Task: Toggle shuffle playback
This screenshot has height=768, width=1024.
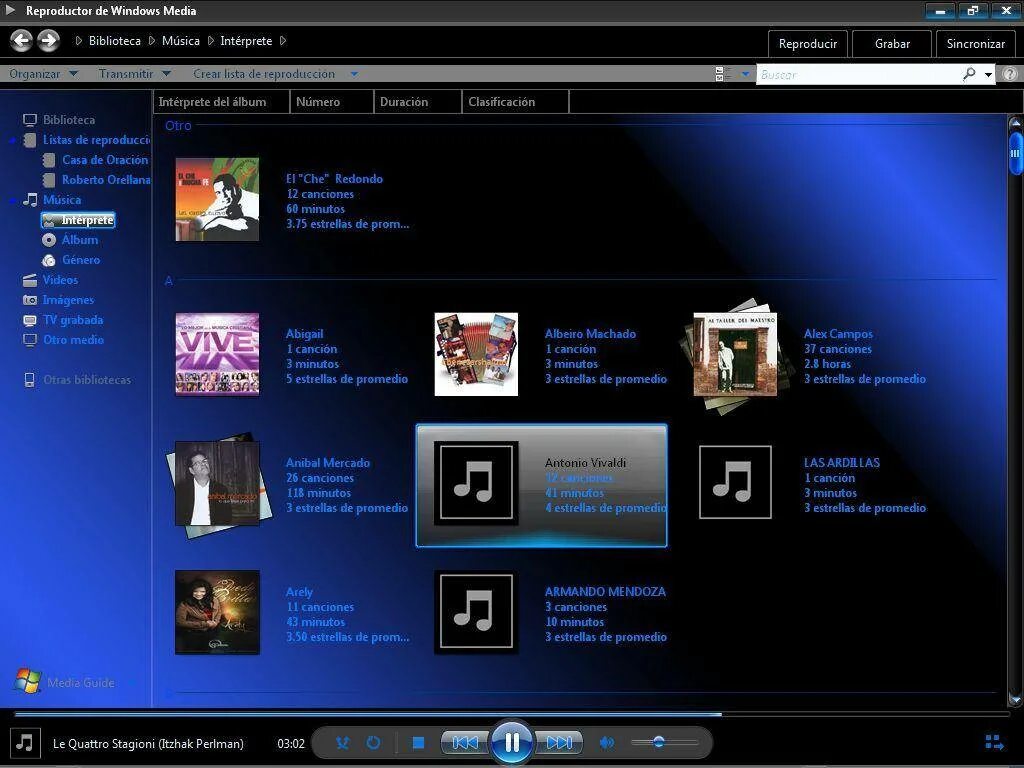Action: pyautogui.click(x=342, y=743)
